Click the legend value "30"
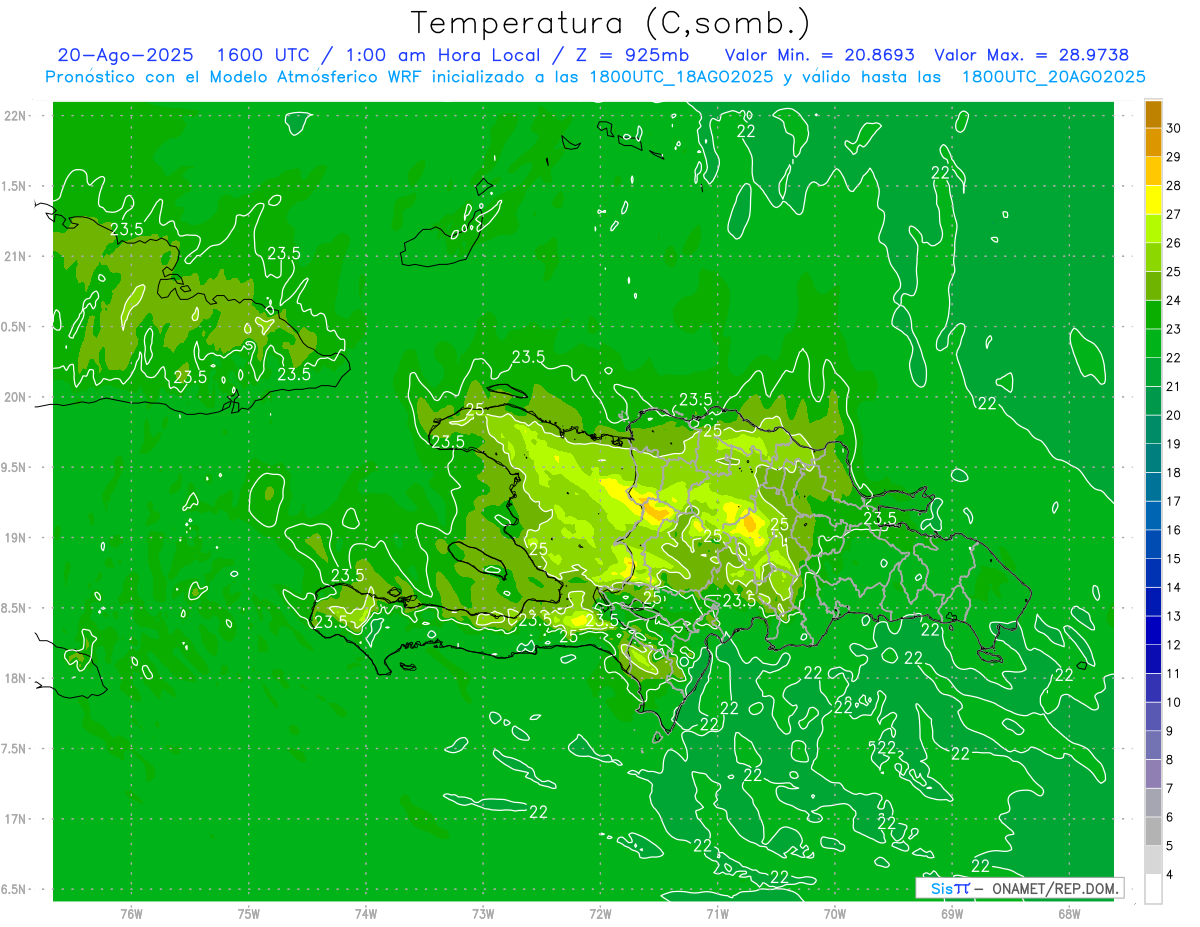The height and width of the screenshot is (927, 1200). click(1174, 128)
